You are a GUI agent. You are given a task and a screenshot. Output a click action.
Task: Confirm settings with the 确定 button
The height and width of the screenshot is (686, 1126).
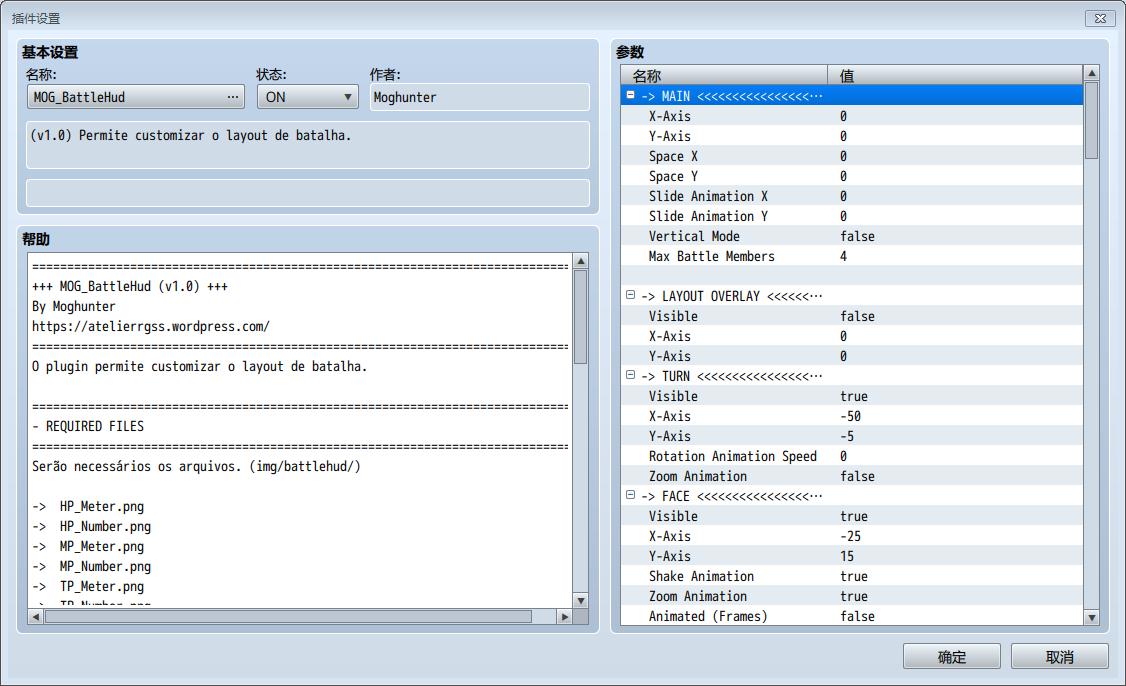951,657
